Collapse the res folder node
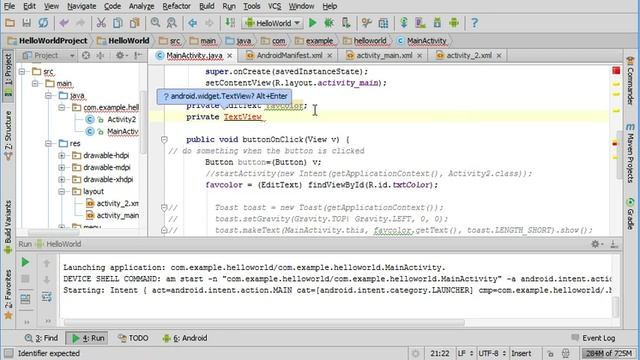The image size is (640, 360). 49,144
